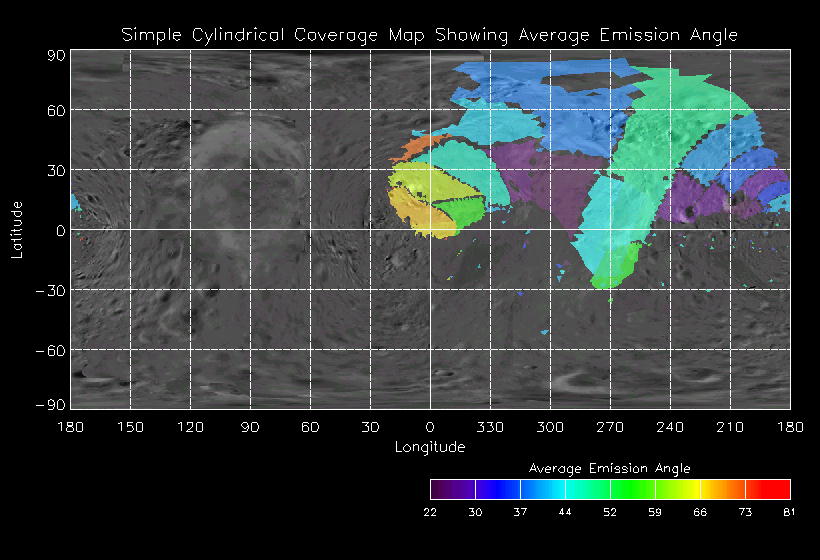Click the -30 tick label on latitude axis
The image size is (820, 560).
click(53, 290)
